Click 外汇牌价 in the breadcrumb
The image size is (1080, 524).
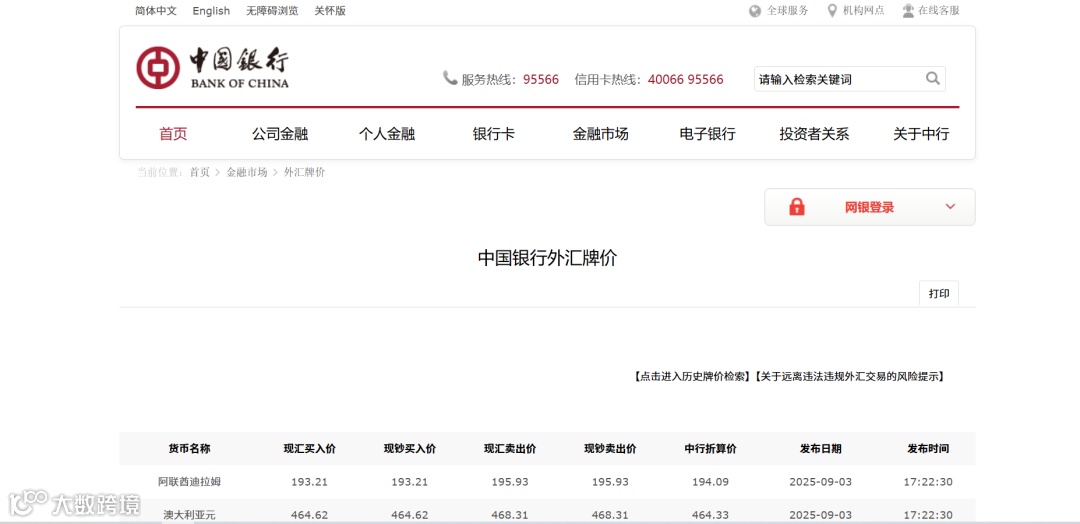tap(304, 172)
